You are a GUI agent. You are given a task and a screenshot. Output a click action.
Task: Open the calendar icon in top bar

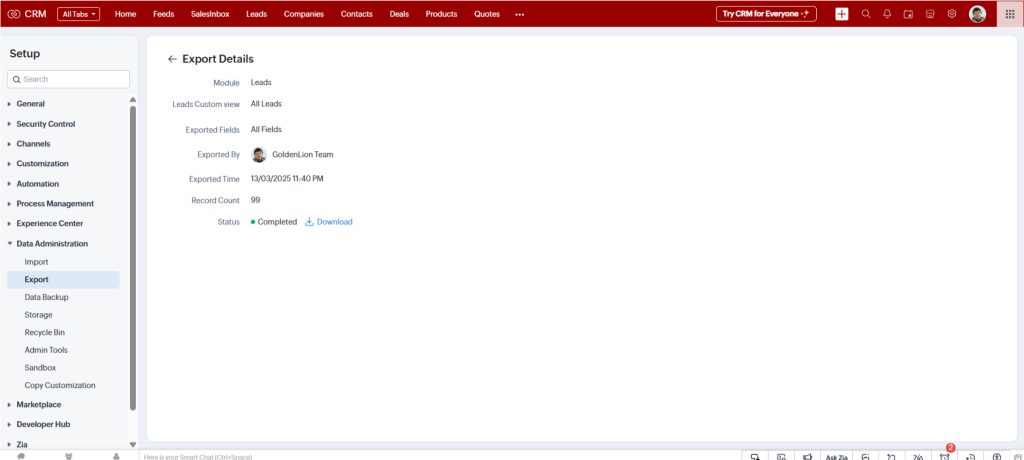pyautogui.click(x=908, y=14)
